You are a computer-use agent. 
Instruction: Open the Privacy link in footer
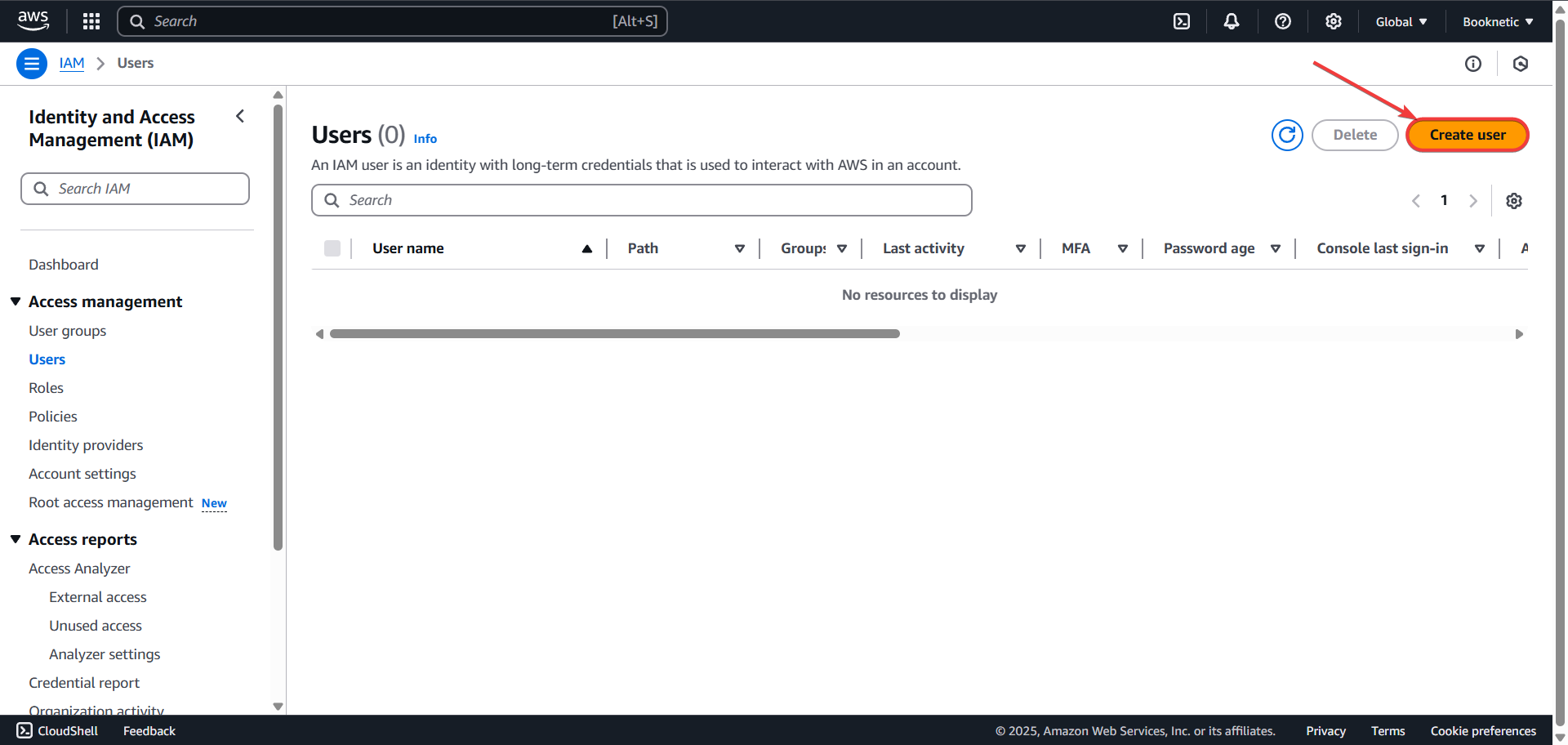click(1325, 730)
